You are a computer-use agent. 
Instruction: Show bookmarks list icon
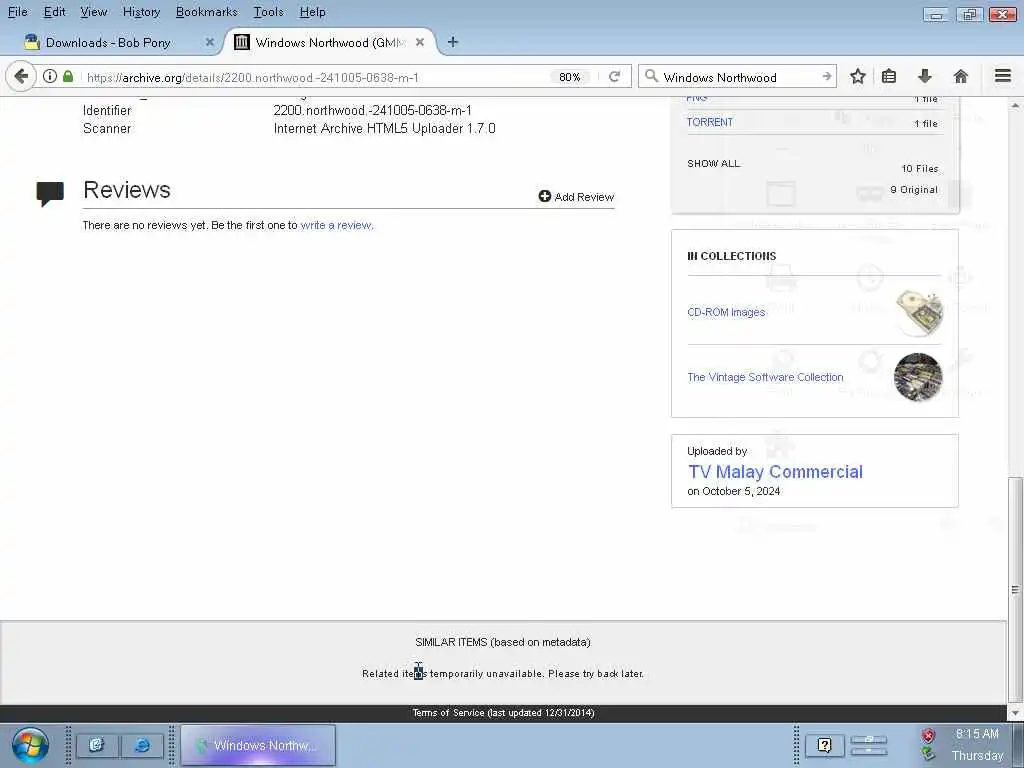[x=889, y=76]
